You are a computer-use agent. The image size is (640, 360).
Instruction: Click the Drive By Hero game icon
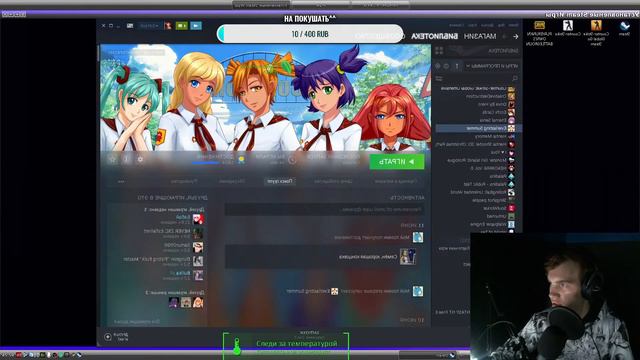pos(511,104)
